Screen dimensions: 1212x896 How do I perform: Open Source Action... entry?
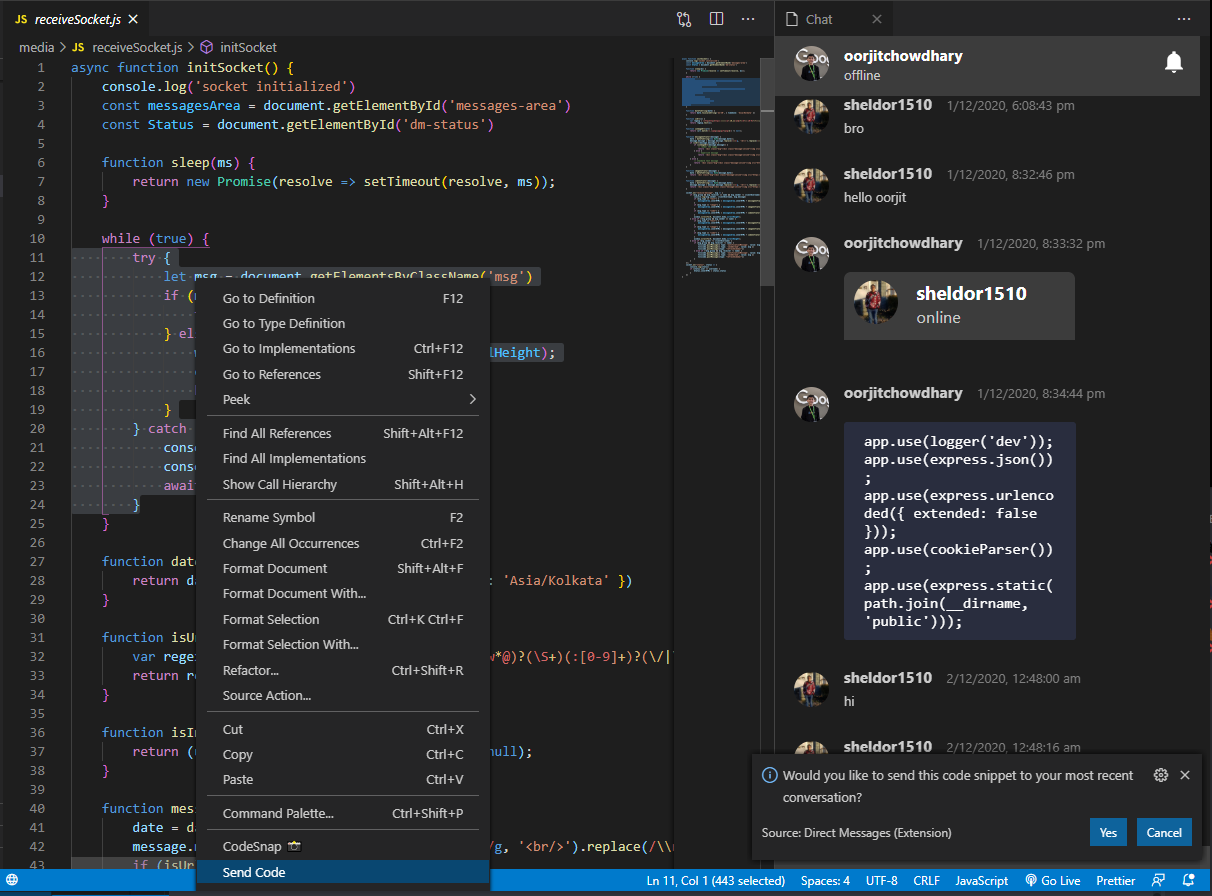click(342, 695)
